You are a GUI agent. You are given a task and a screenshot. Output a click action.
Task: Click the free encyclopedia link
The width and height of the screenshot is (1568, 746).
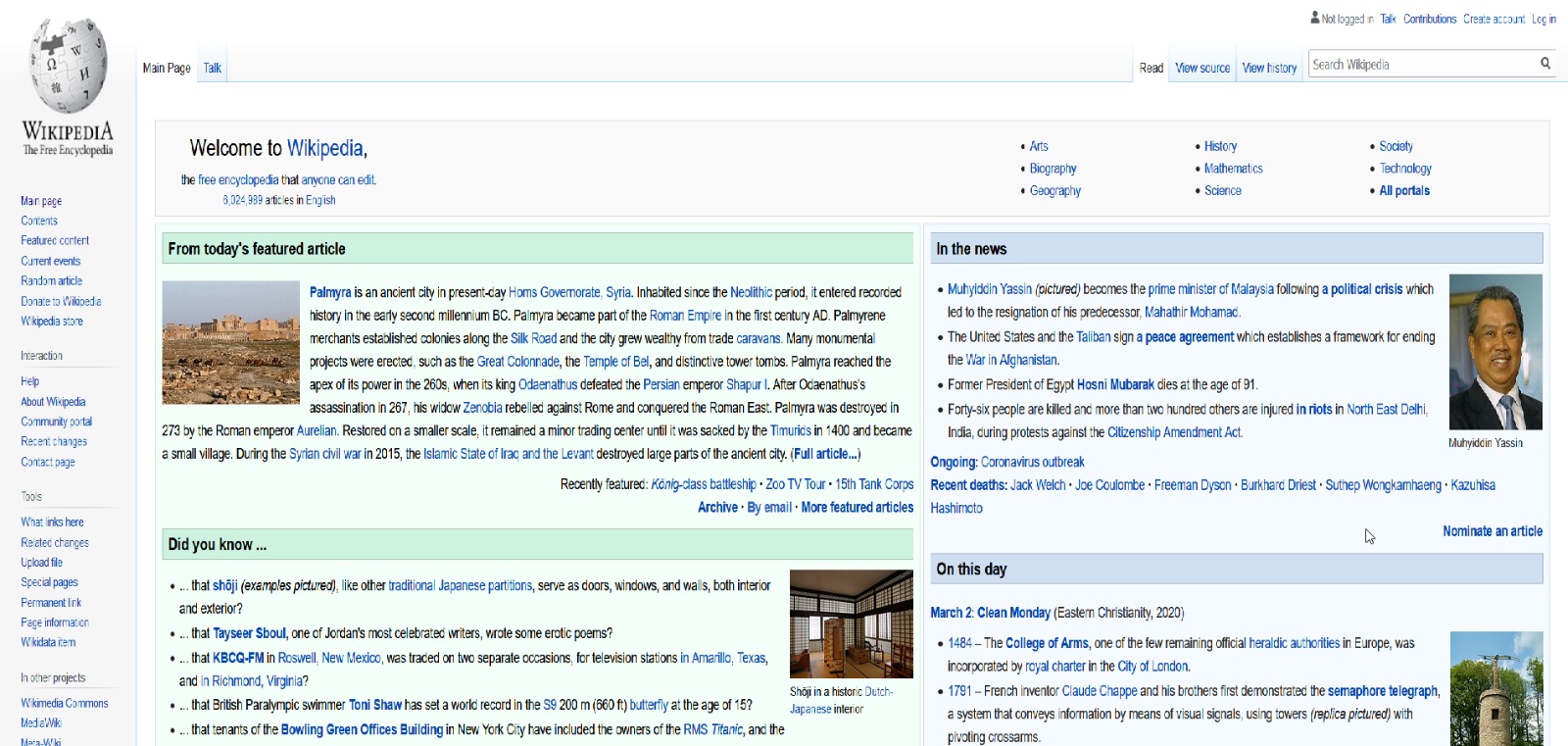pos(238,180)
